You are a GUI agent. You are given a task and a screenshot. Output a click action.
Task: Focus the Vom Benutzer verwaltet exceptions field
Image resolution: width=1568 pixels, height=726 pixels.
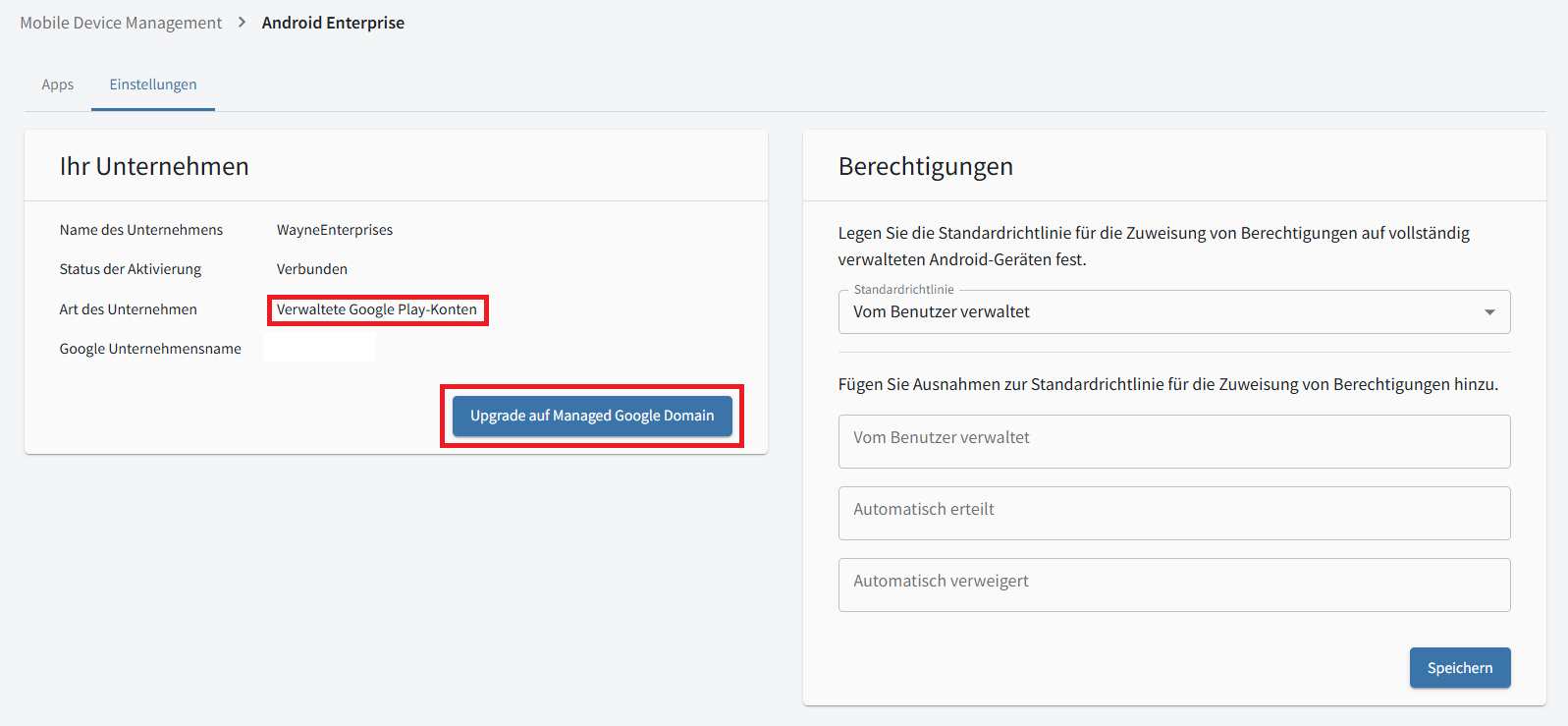(1174, 441)
